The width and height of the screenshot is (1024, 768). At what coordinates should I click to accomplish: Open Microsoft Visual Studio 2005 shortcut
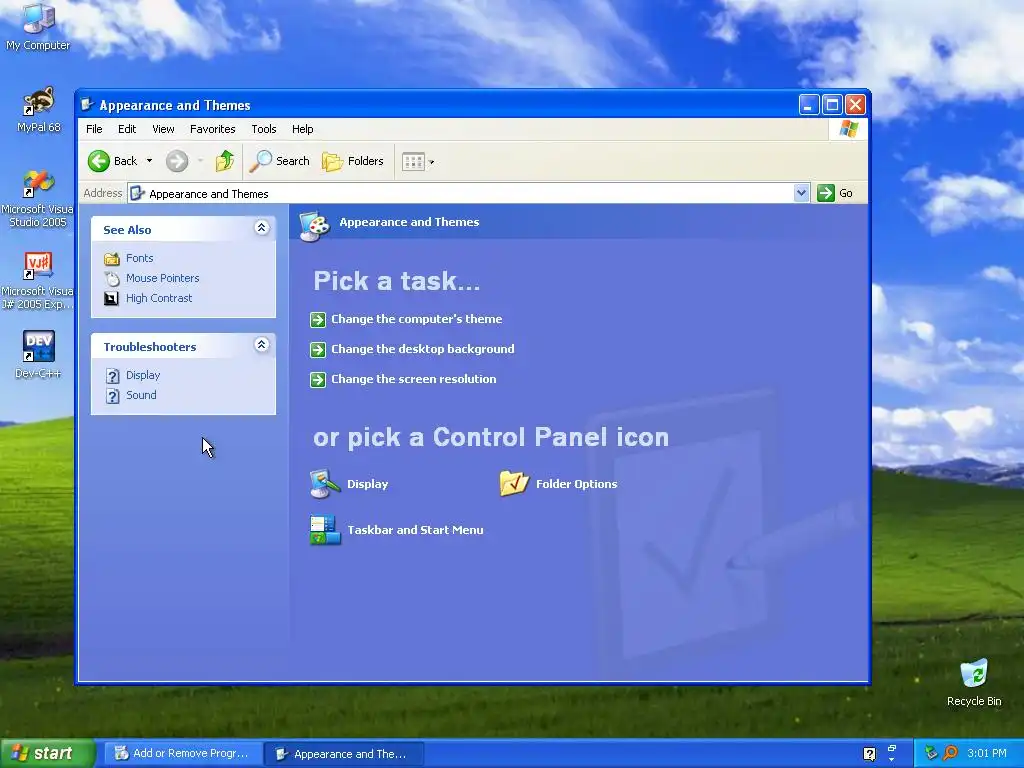coord(37,199)
